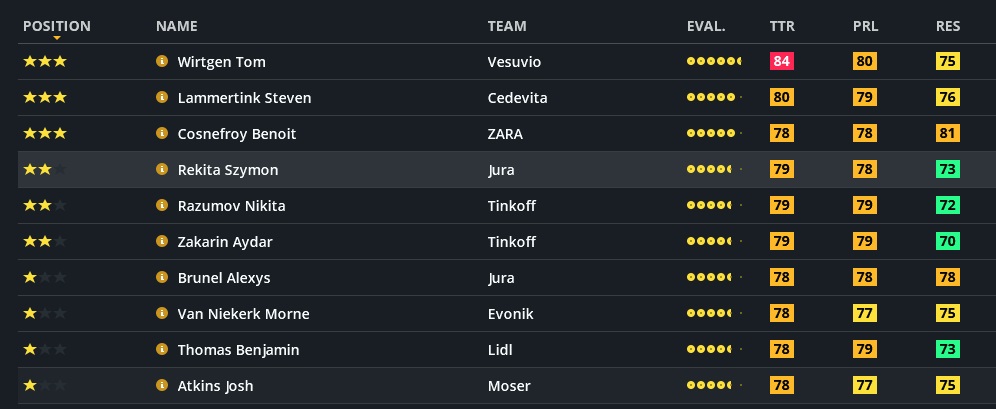
Task: Click the RES column header
Action: (948, 26)
